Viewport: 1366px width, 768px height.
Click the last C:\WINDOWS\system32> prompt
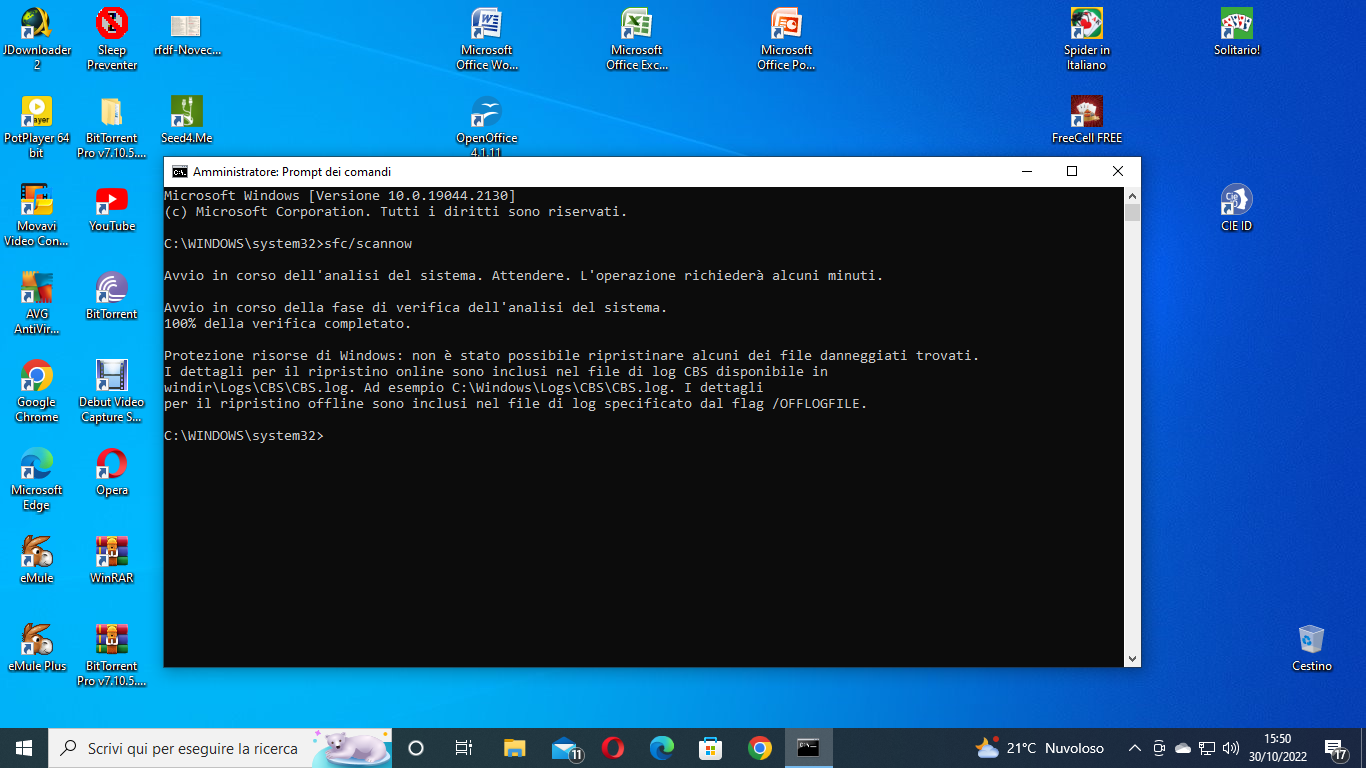[244, 436]
